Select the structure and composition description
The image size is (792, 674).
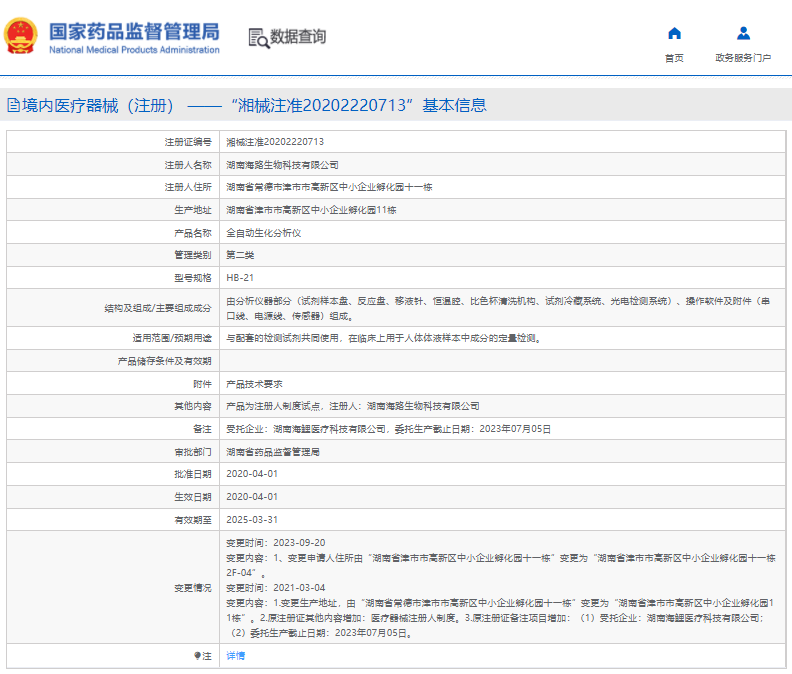(x=498, y=308)
